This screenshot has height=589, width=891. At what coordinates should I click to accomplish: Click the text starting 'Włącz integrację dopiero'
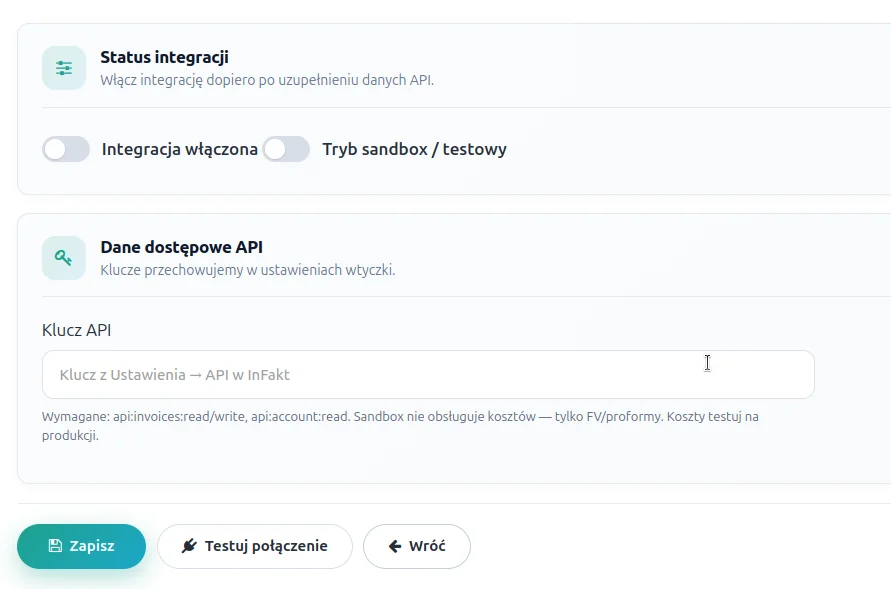pos(267,80)
